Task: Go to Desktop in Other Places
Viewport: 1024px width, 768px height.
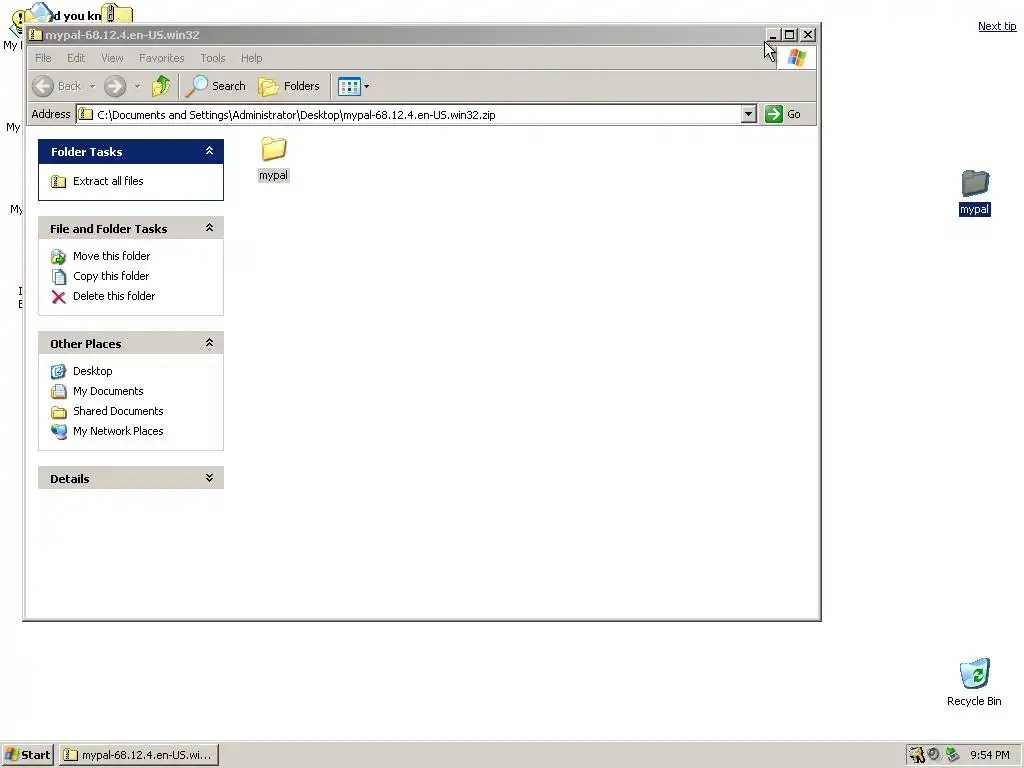Action: coord(92,371)
